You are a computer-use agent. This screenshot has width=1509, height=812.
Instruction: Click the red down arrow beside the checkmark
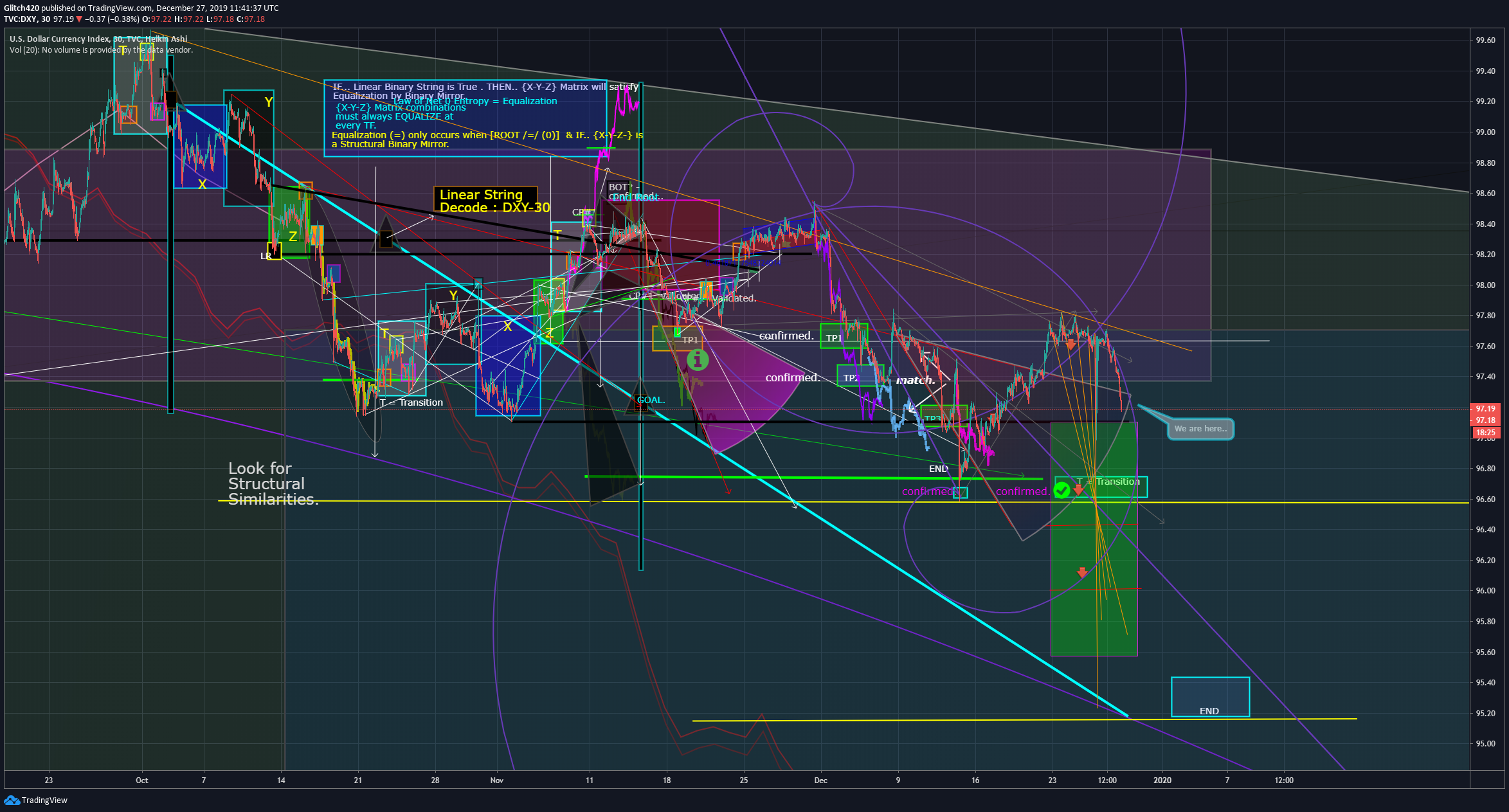[1078, 490]
